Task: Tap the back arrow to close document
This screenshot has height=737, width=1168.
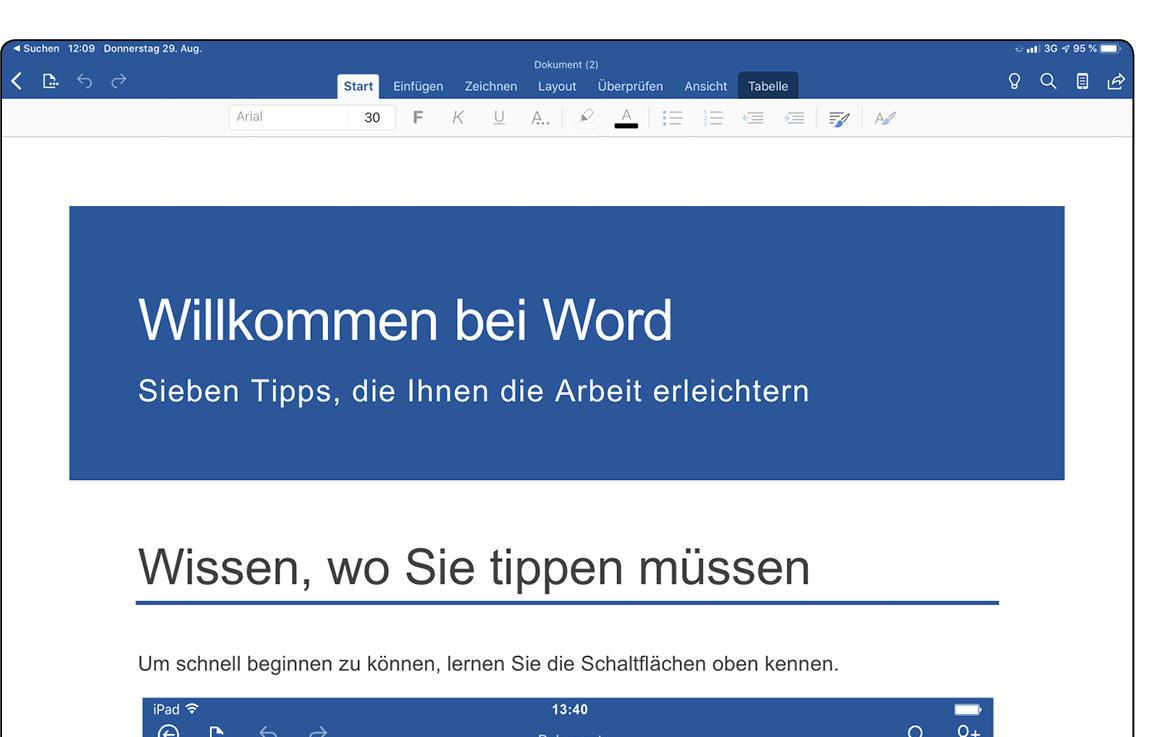Action: [16, 80]
